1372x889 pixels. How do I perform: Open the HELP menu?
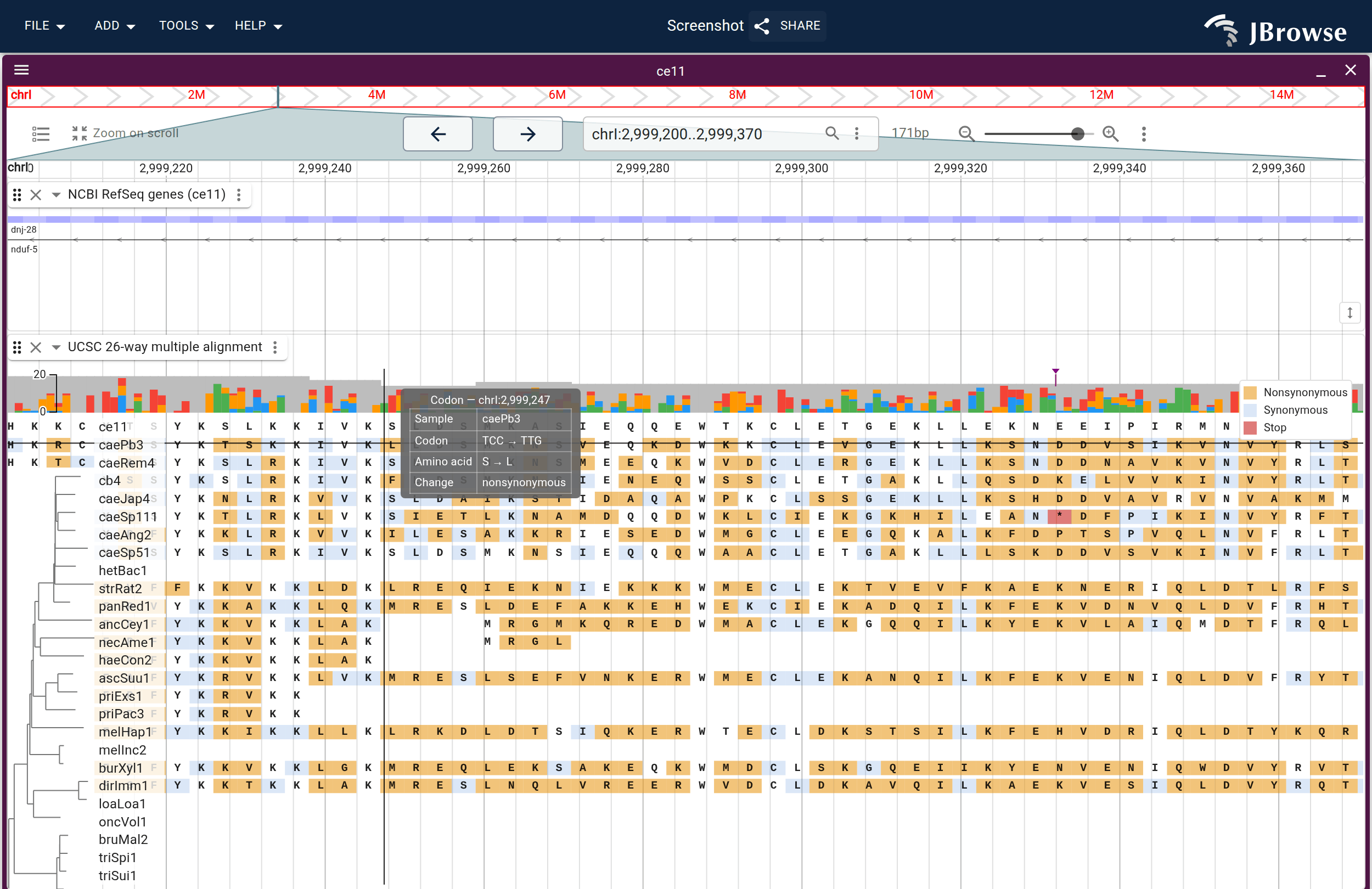(x=258, y=26)
